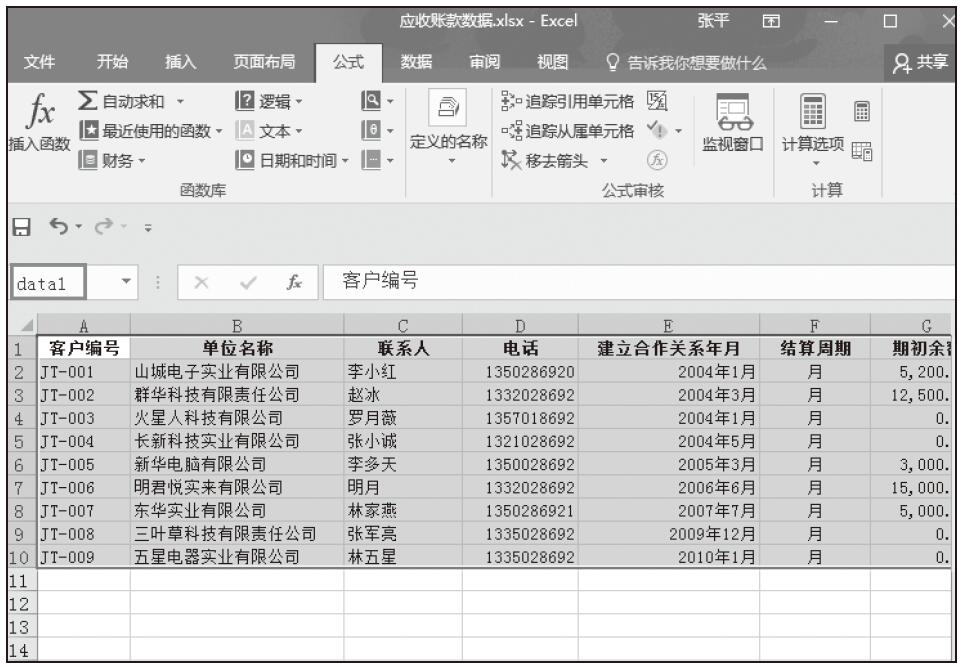Open the File (文件) menu

[40, 63]
